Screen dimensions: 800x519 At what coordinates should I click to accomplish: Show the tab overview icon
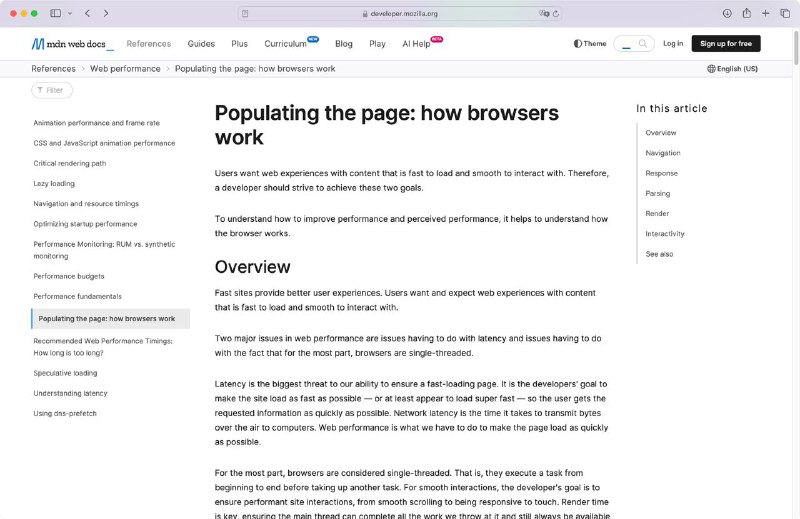point(785,13)
